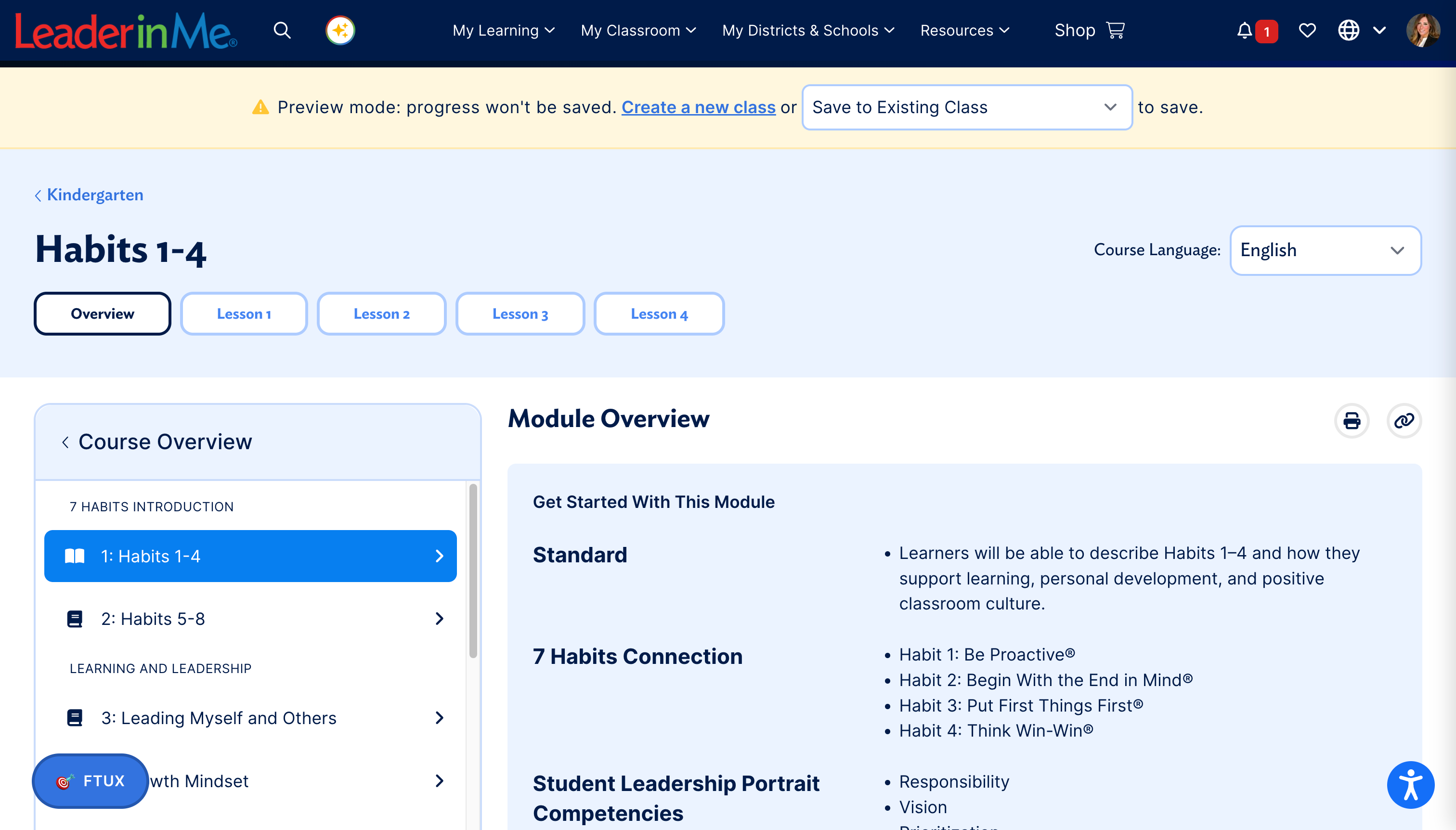Open the user profile avatar
Viewport: 1456px width, 830px height.
[x=1423, y=30]
